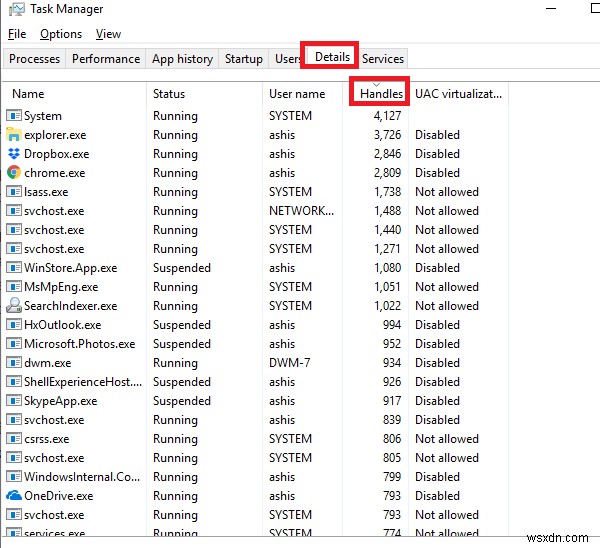600x548 pixels.
Task: Select the HxOutlook.exe process name
Action: (x=63, y=325)
